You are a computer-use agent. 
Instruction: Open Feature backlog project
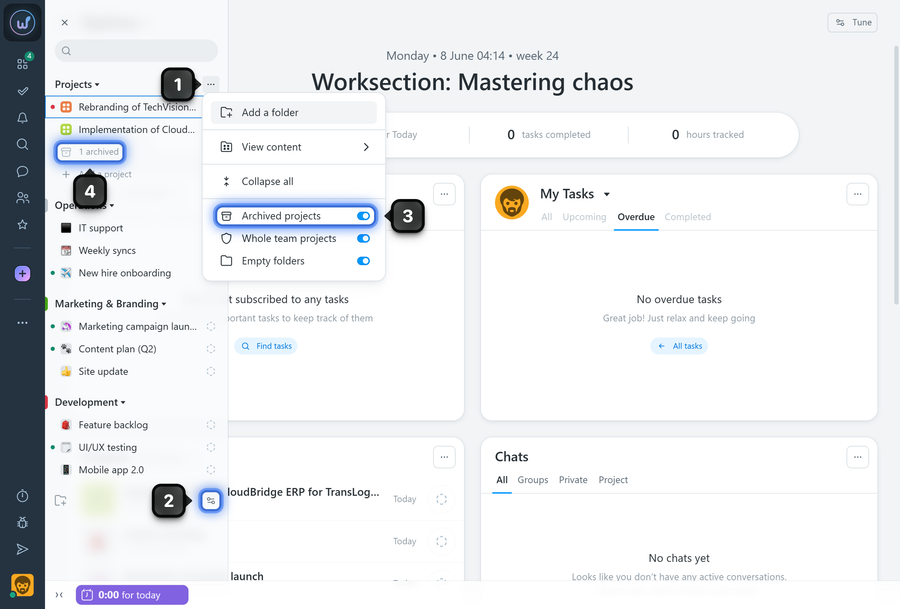pos(113,425)
